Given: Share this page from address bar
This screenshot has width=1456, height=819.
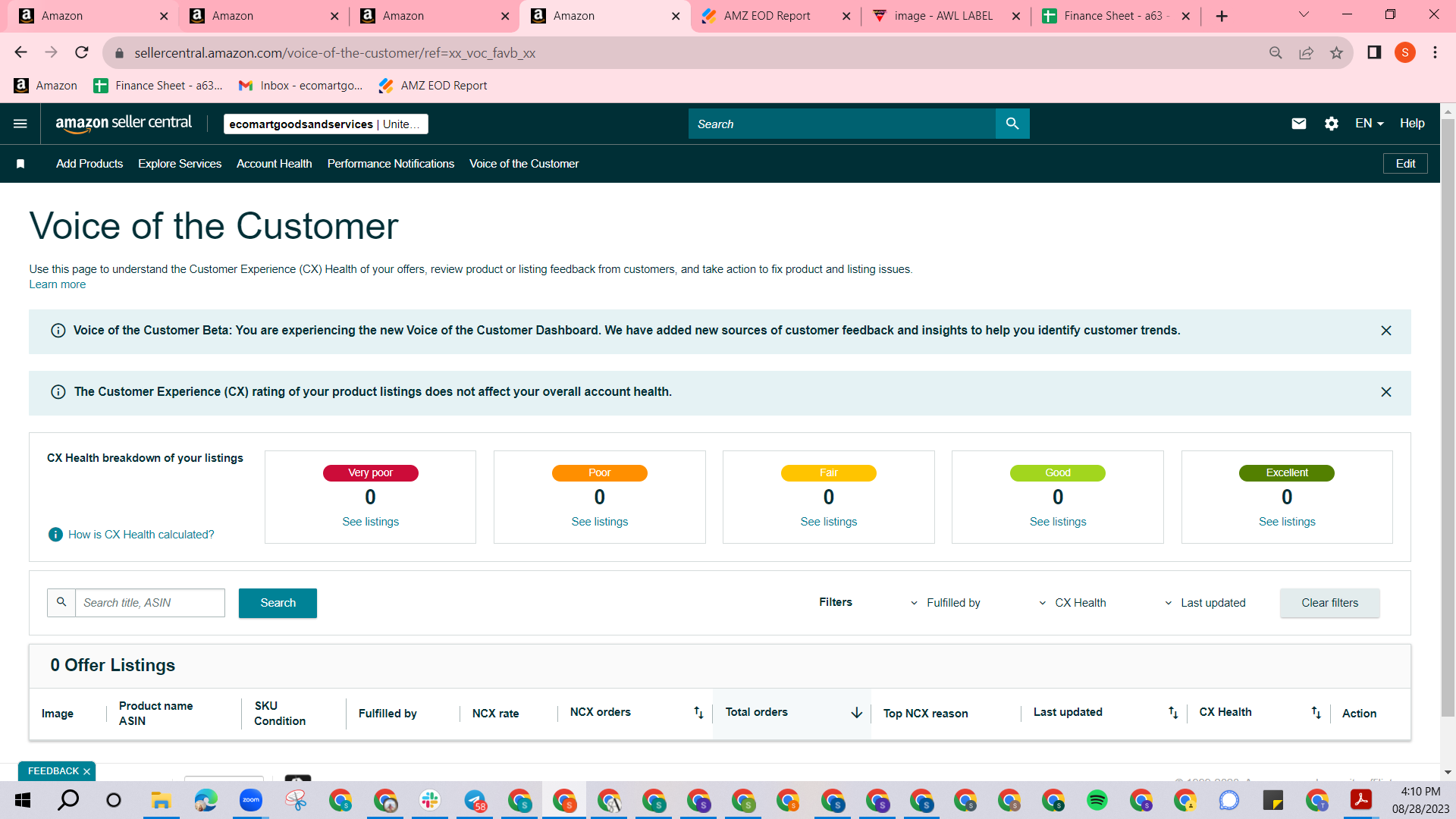Looking at the screenshot, I should [1306, 52].
